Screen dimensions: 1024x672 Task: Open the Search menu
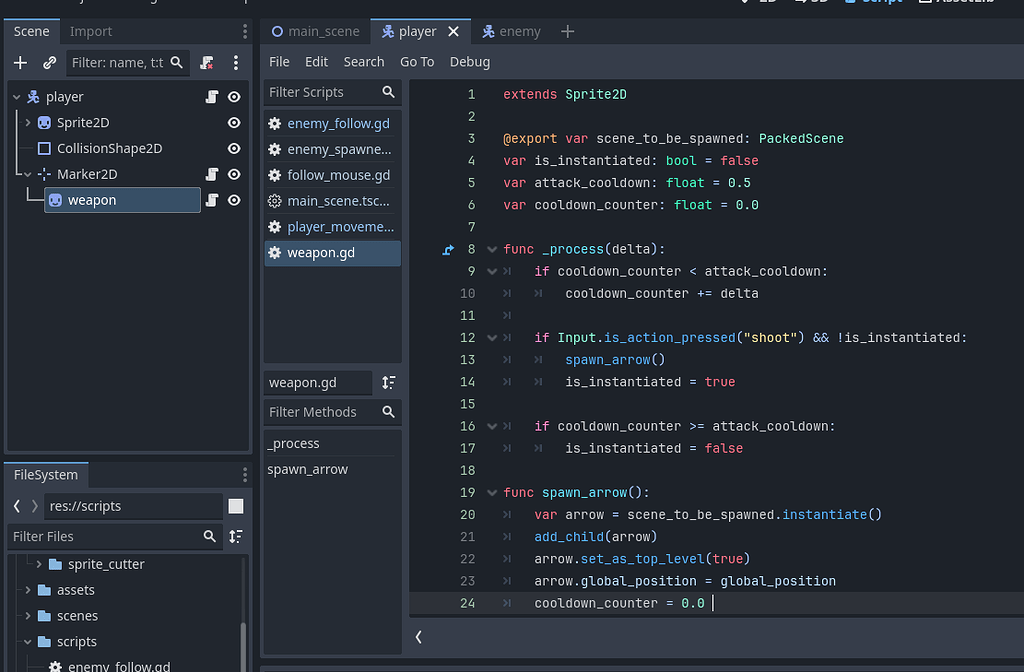364,61
